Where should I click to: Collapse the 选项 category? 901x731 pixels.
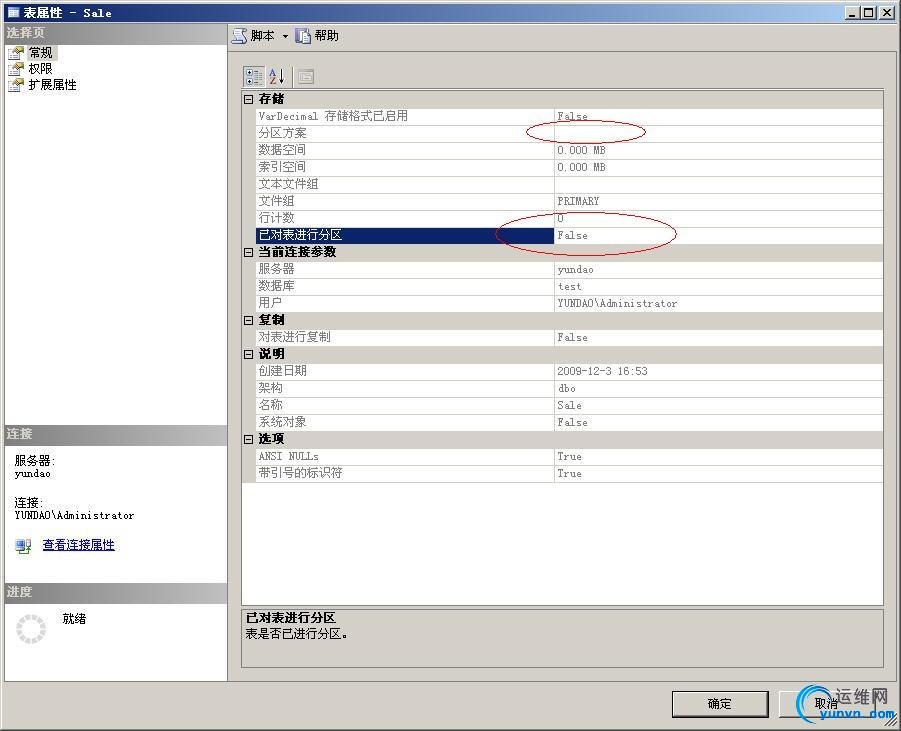pyautogui.click(x=248, y=439)
